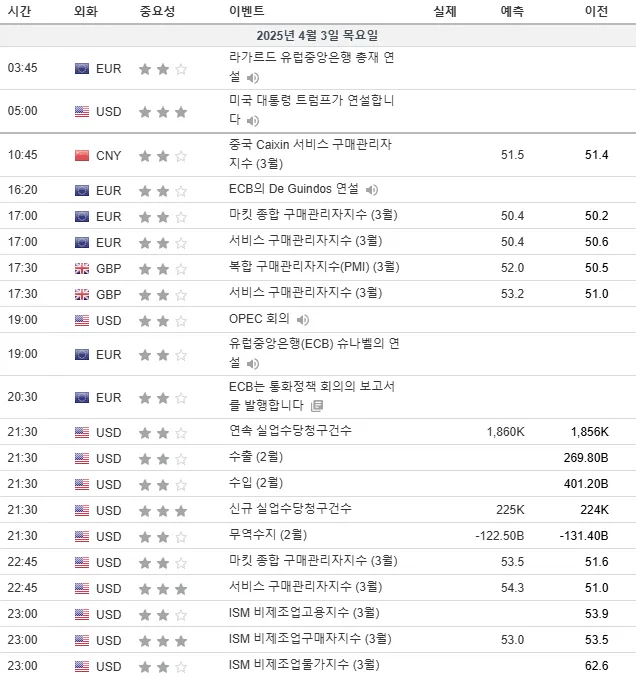636x675 pixels.
Task: Open the 신규 실업수당청구건수 event
Action: [290, 509]
